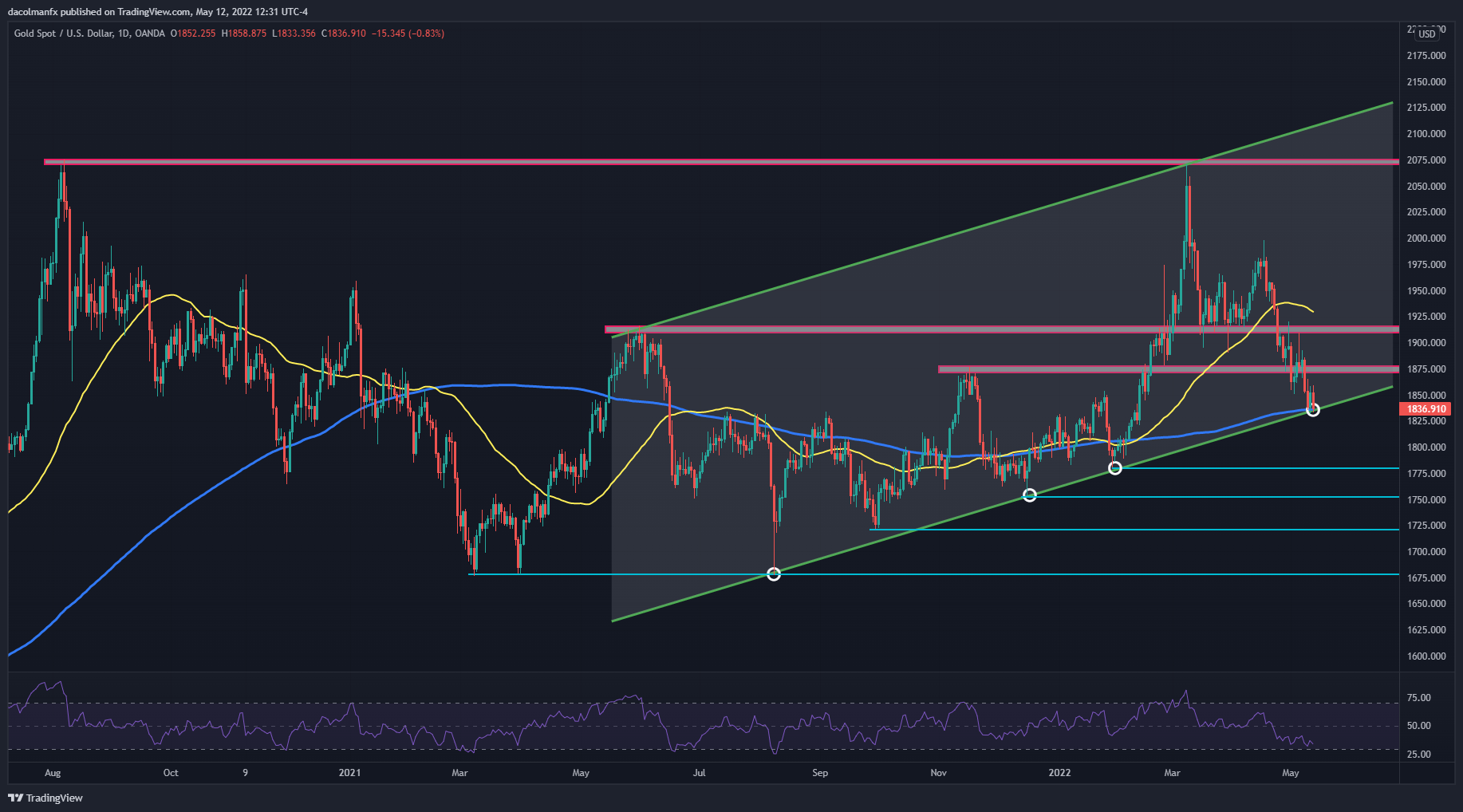The width and height of the screenshot is (1463, 812).
Task: Toggle the 1D timeframe label
Action: (120, 34)
